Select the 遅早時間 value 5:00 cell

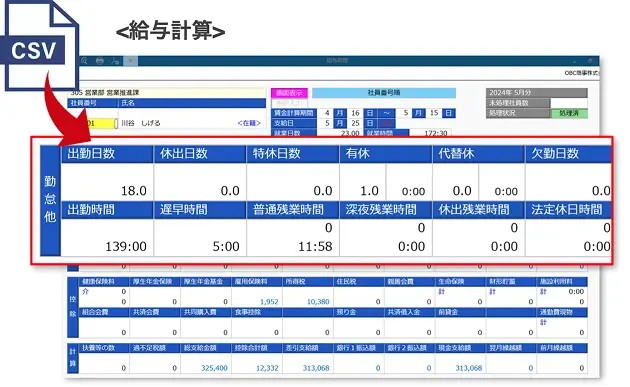[200, 237]
